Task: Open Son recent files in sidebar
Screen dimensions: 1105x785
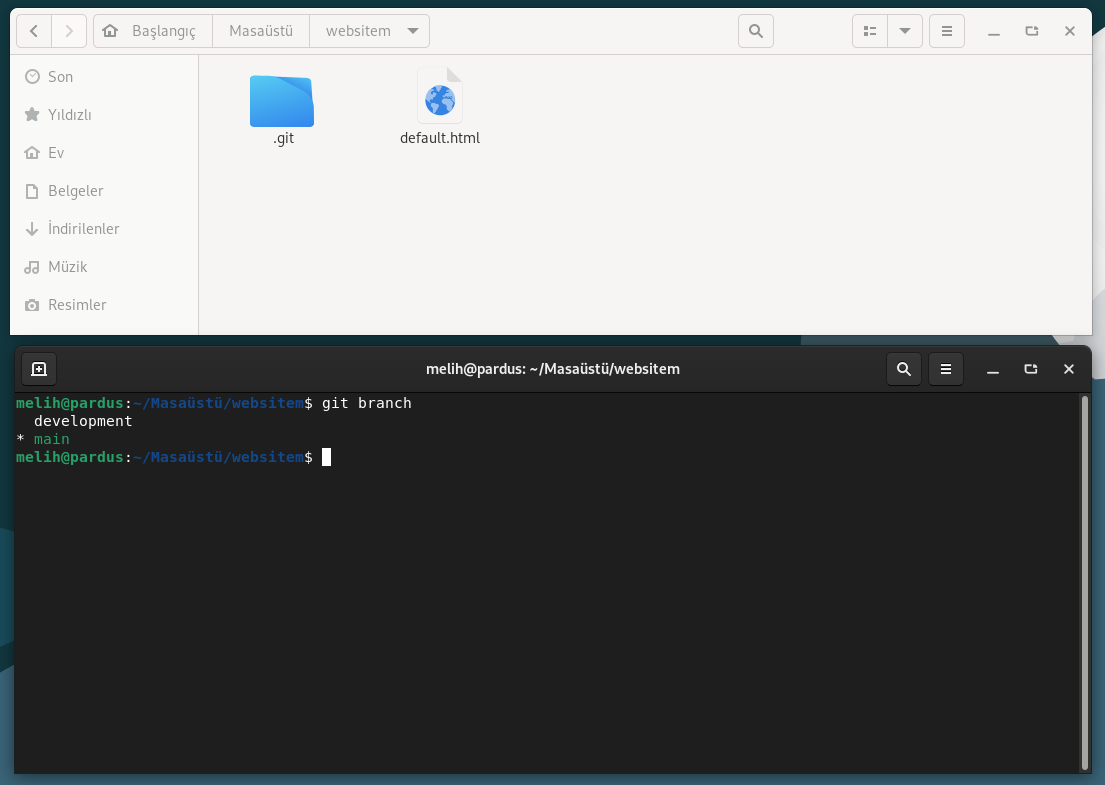Action: tap(60, 77)
